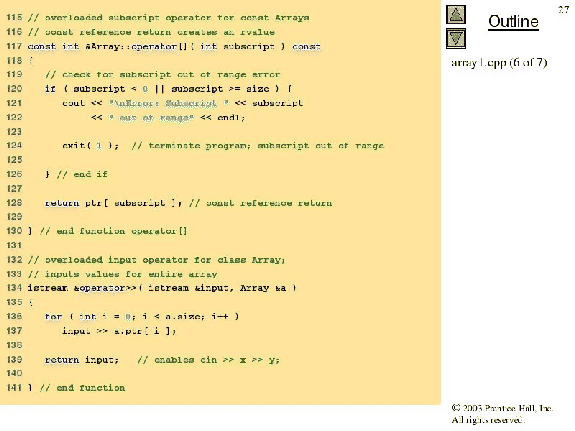This screenshot has width=575, height=431.
Task: Select the '} // end if' line
Action: 76,174
